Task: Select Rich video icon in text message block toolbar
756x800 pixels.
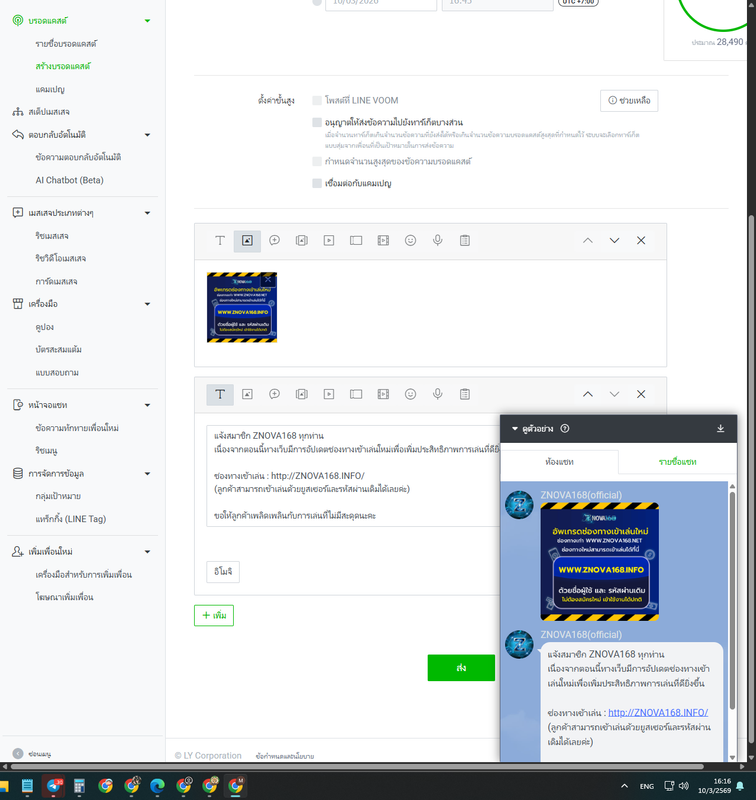Action: tap(383, 394)
